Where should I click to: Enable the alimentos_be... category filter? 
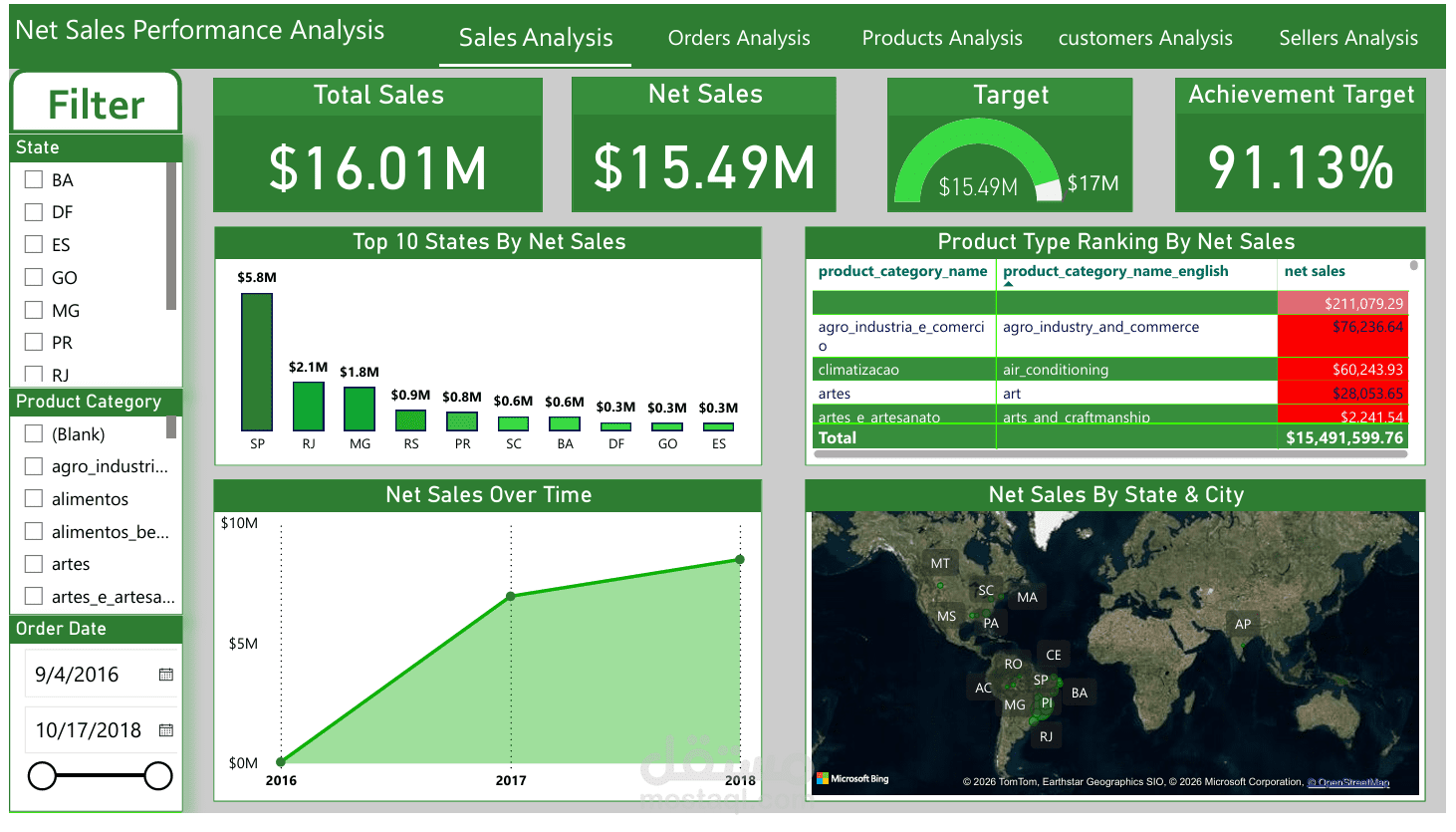point(34,531)
